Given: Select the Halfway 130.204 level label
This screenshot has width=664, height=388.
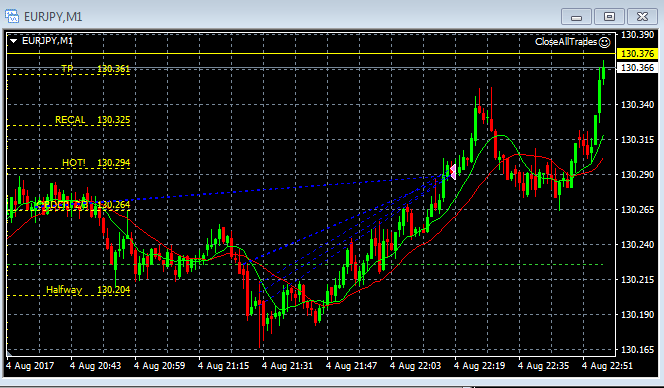Looking at the screenshot, I should pyautogui.click(x=88, y=290).
